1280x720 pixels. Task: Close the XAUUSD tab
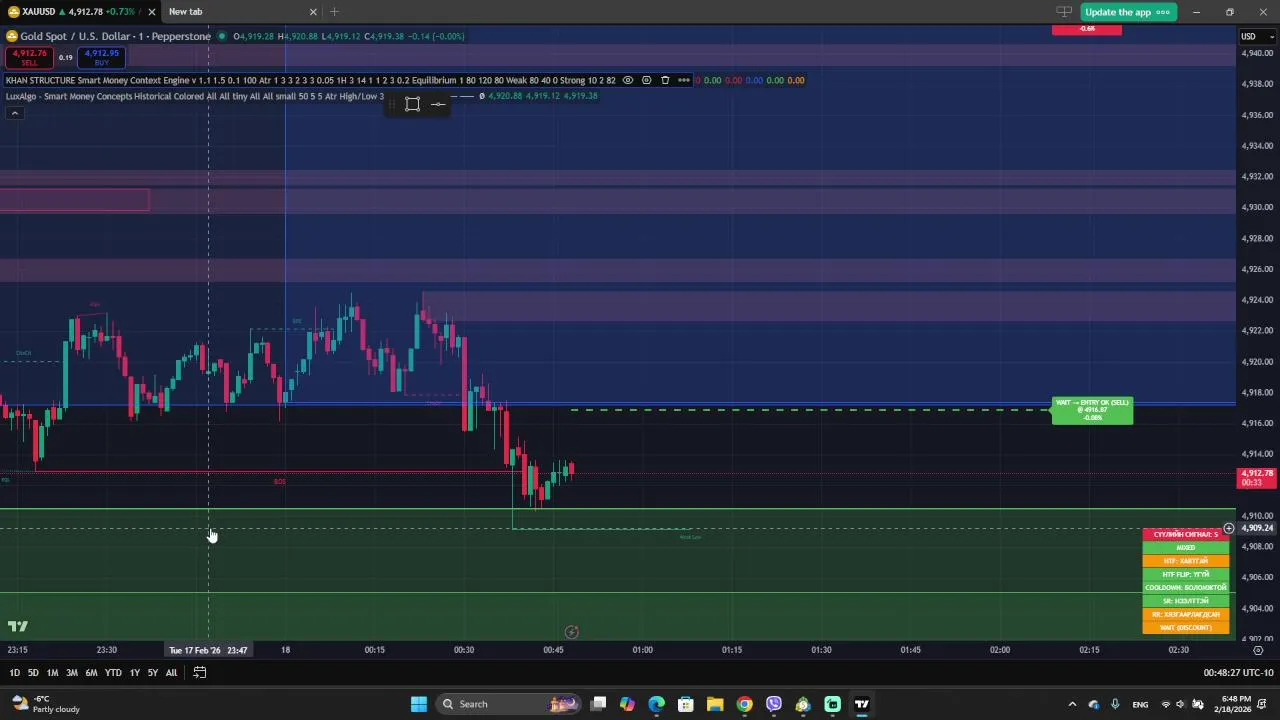pyautogui.click(x=151, y=12)
